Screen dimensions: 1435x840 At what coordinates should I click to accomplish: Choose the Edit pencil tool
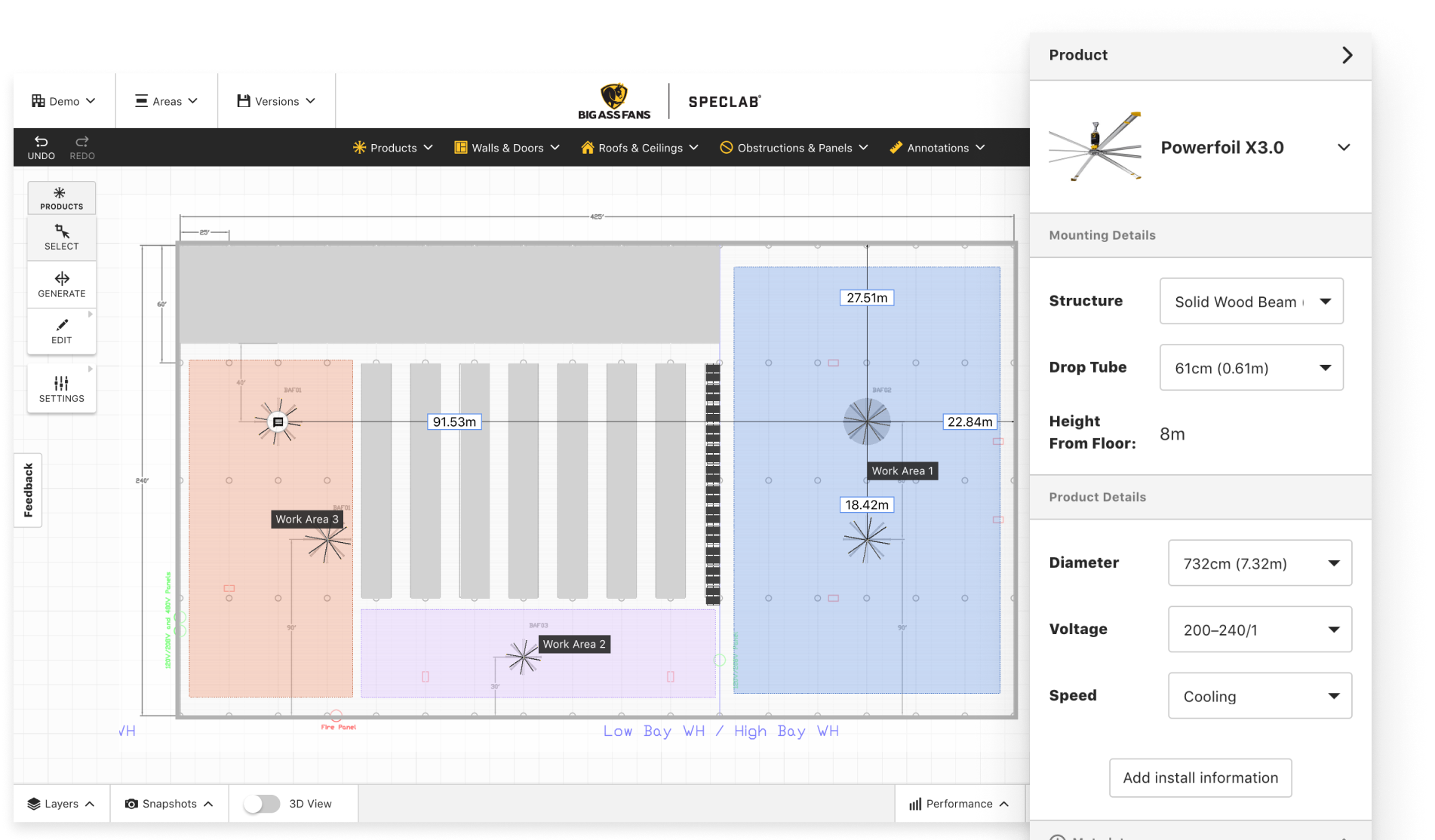click(x=62, y=331)
